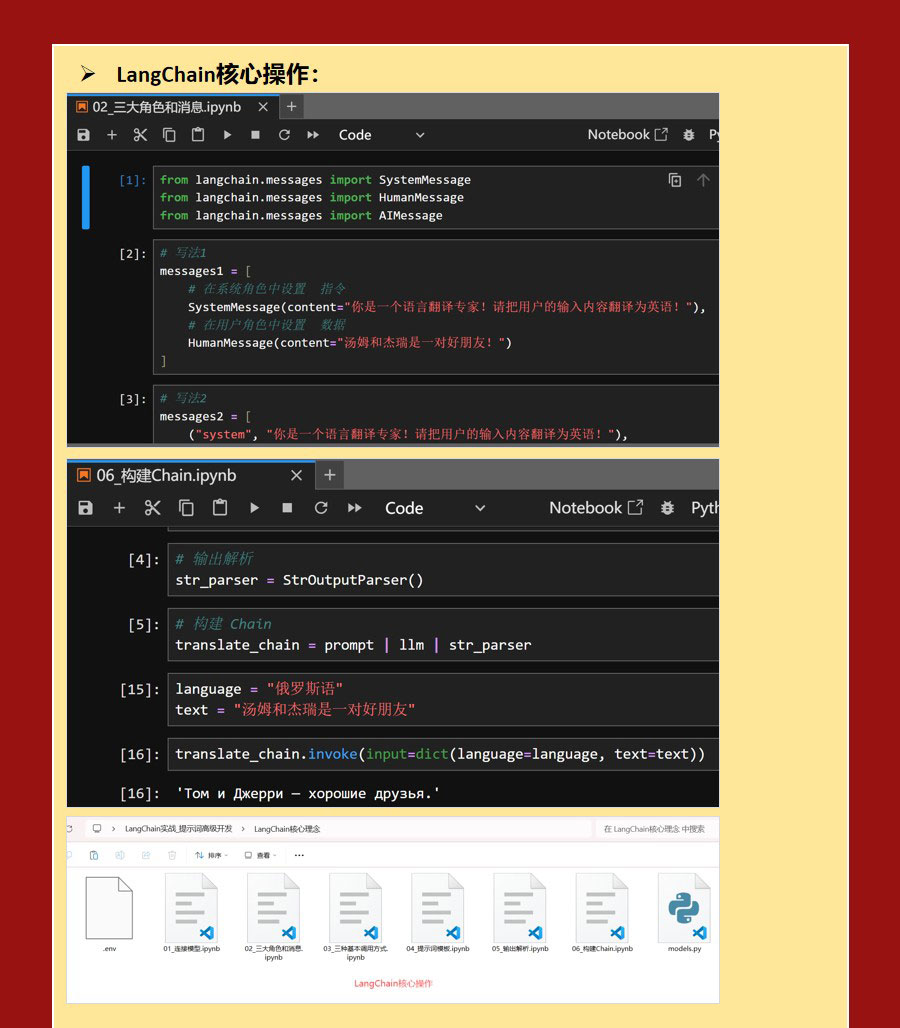Toggle debugger bug icon in 06 notebook
Viewport: 900px width, 1028px height.
[x=667, y=508]
